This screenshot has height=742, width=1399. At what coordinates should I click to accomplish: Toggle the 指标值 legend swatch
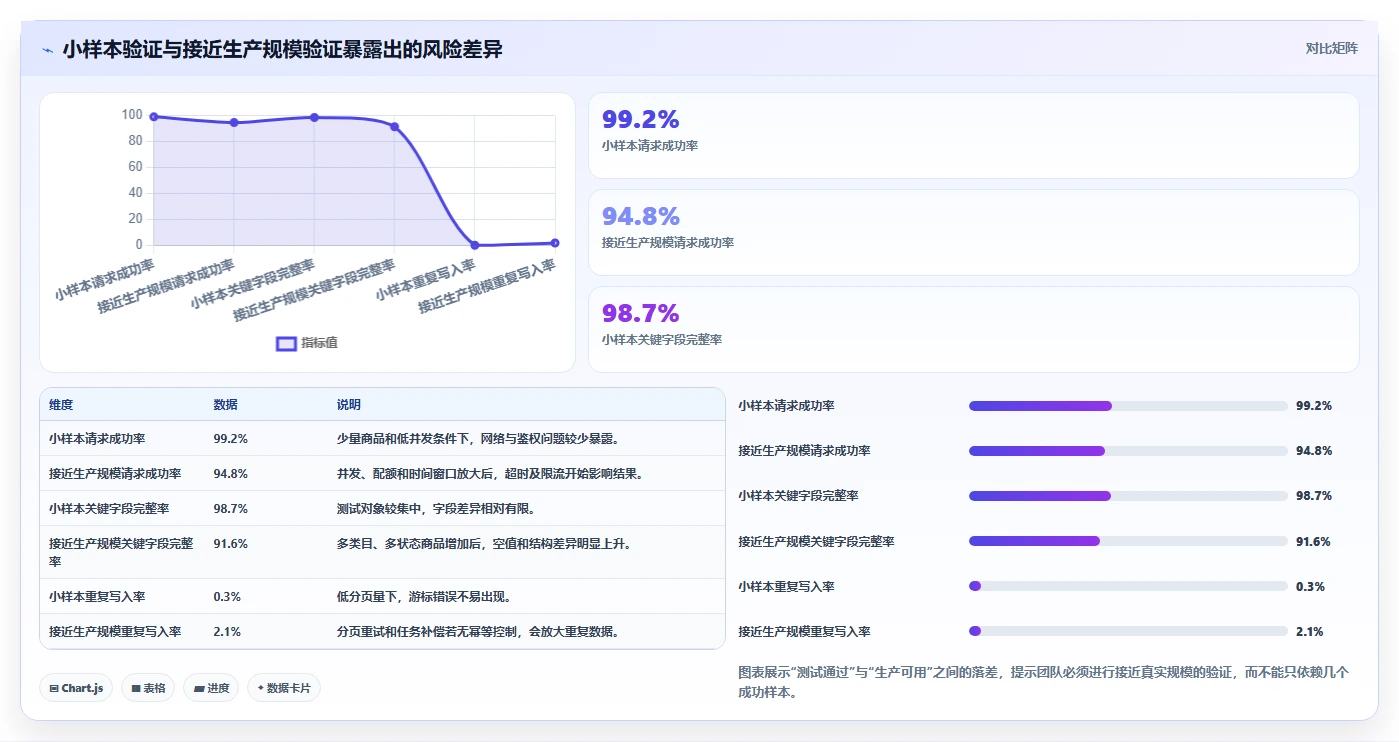pyautogui.click(x=286, y=343)
